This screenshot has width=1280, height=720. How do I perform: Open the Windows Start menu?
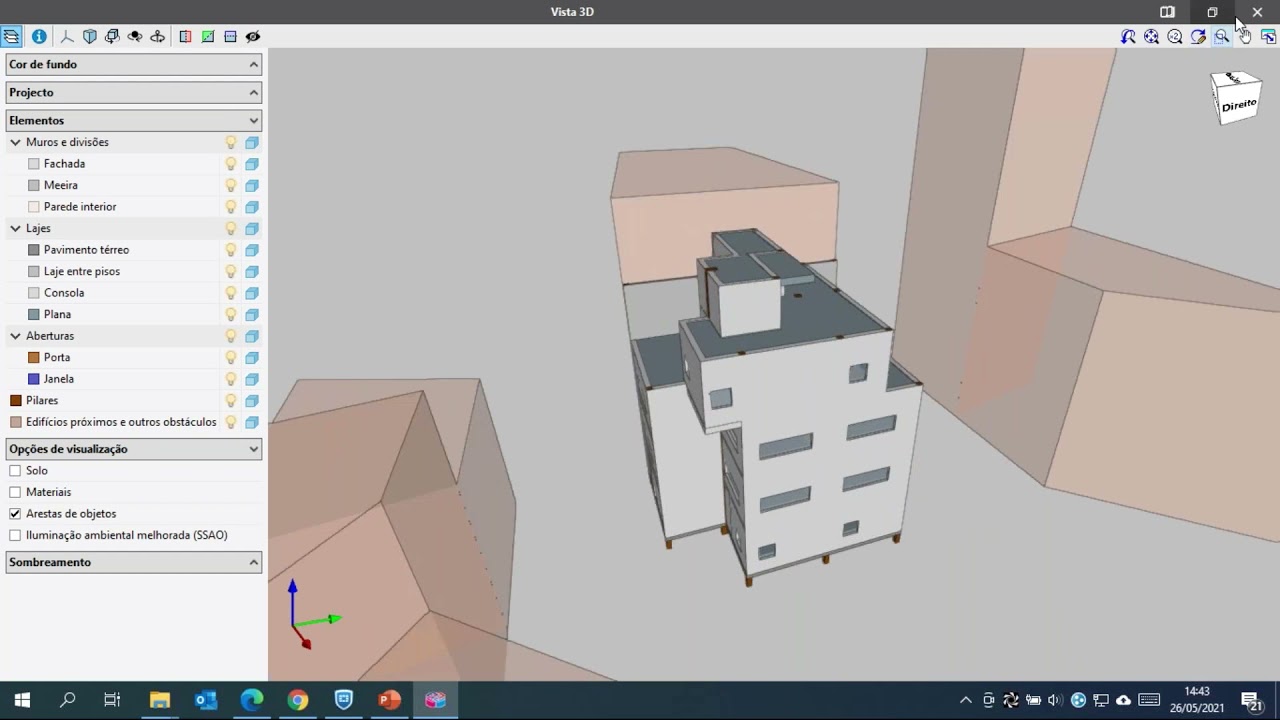(x=22, y=700)
